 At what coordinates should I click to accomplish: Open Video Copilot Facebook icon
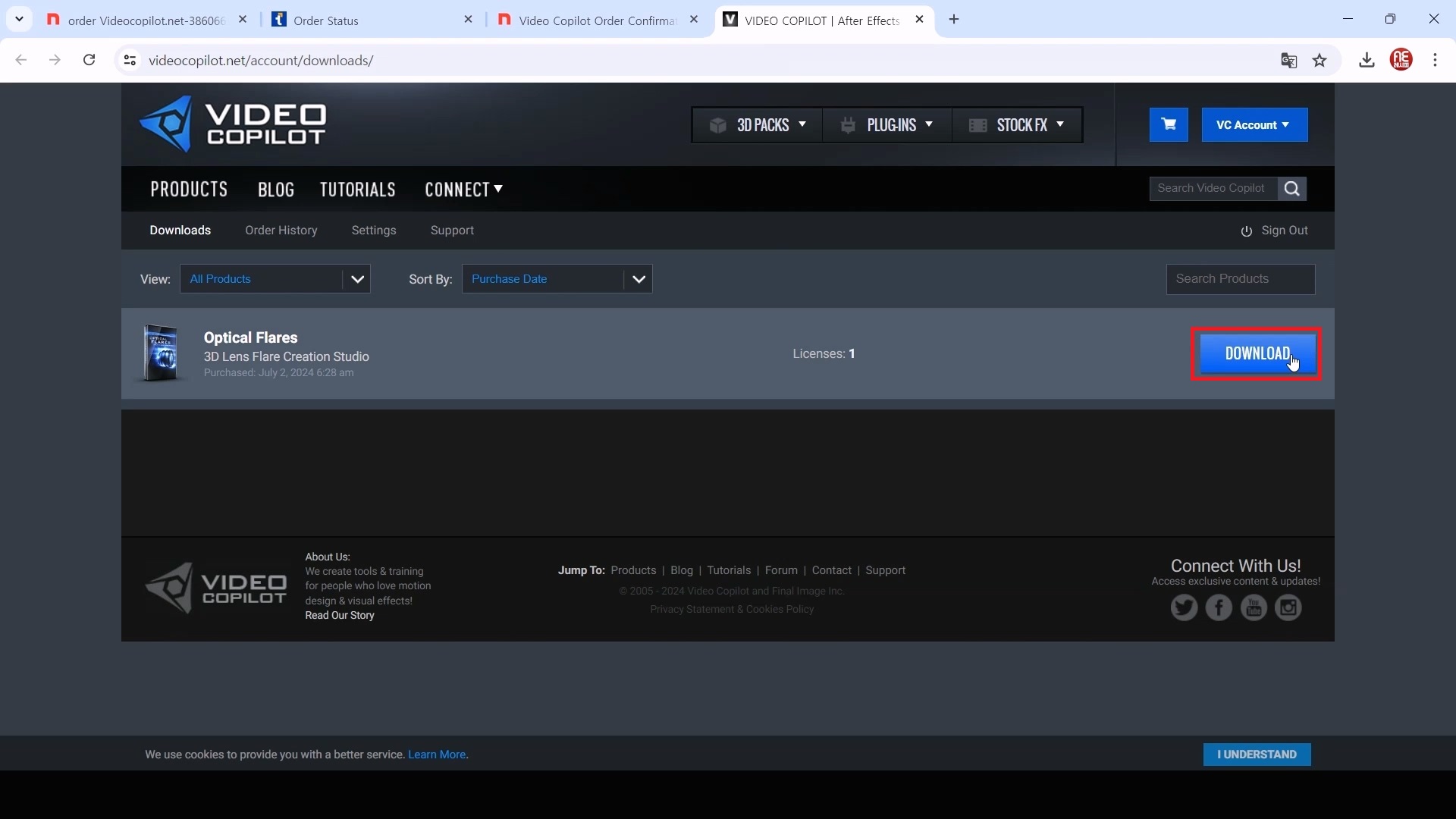click(x=1219, y=607)
